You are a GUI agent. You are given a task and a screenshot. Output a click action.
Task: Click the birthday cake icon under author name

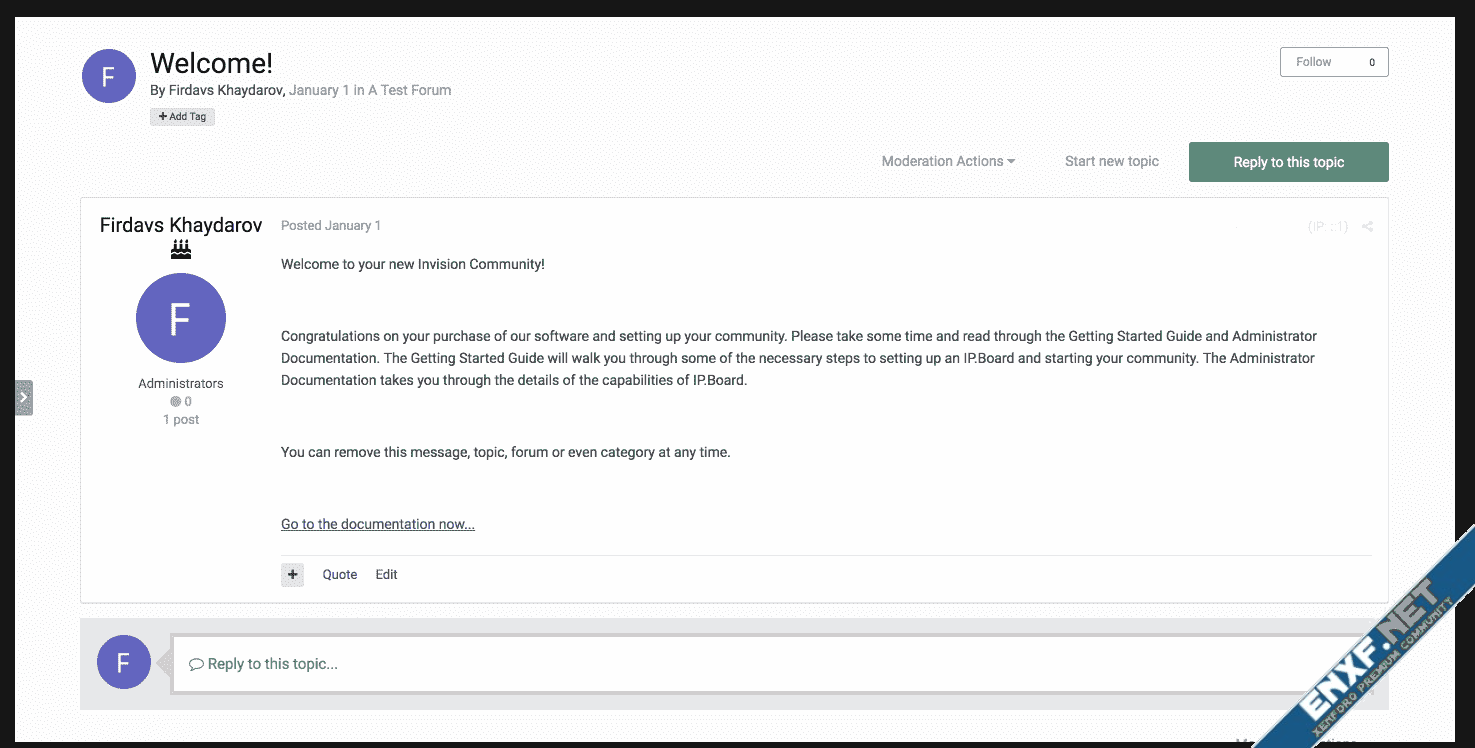tap(181, 249)
